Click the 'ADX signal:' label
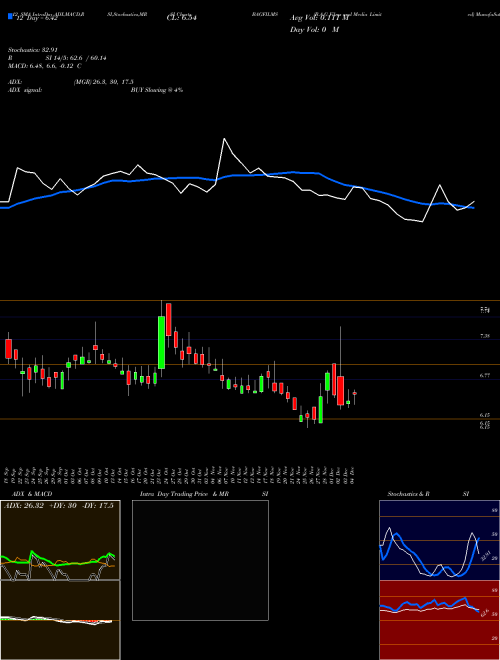This screenshot has height=660, width=500. point(25,90)
